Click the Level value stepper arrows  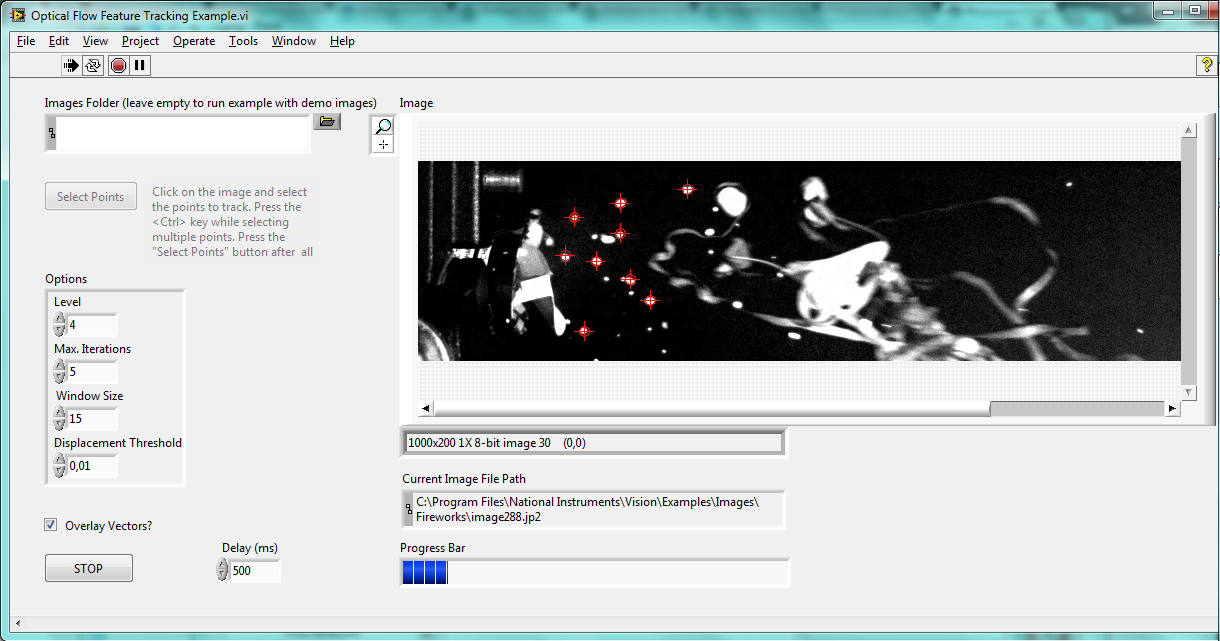click(x=60, y=325)
